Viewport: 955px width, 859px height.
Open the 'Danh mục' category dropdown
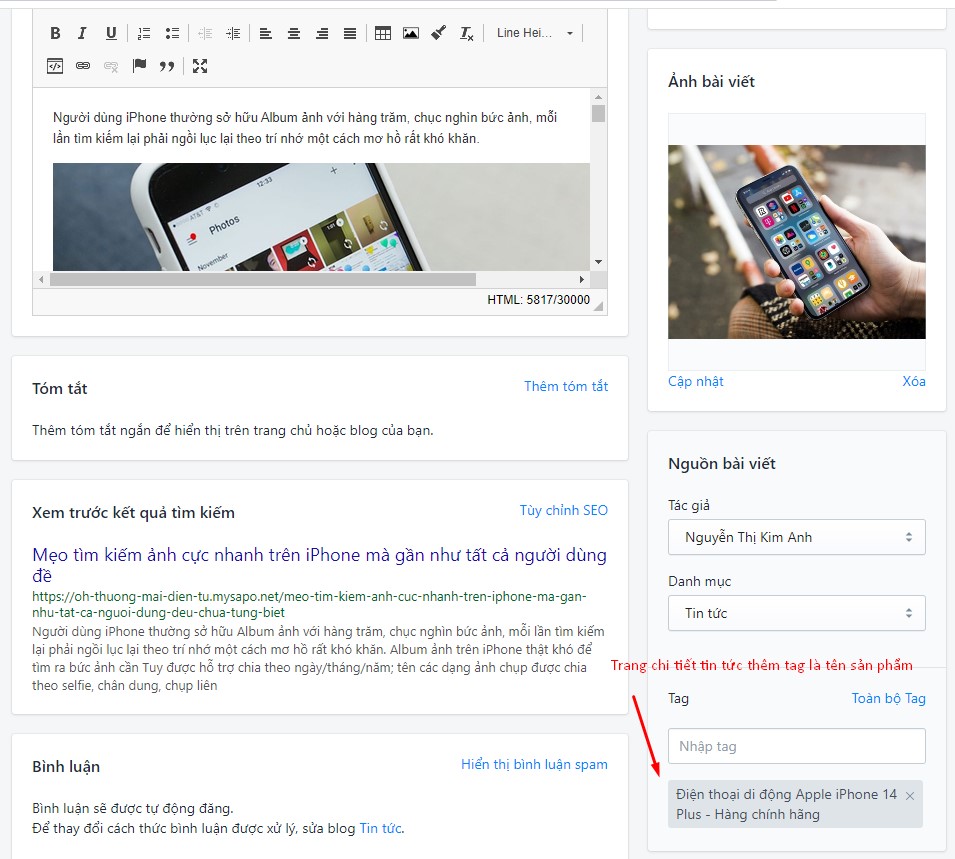pos(797,613)
